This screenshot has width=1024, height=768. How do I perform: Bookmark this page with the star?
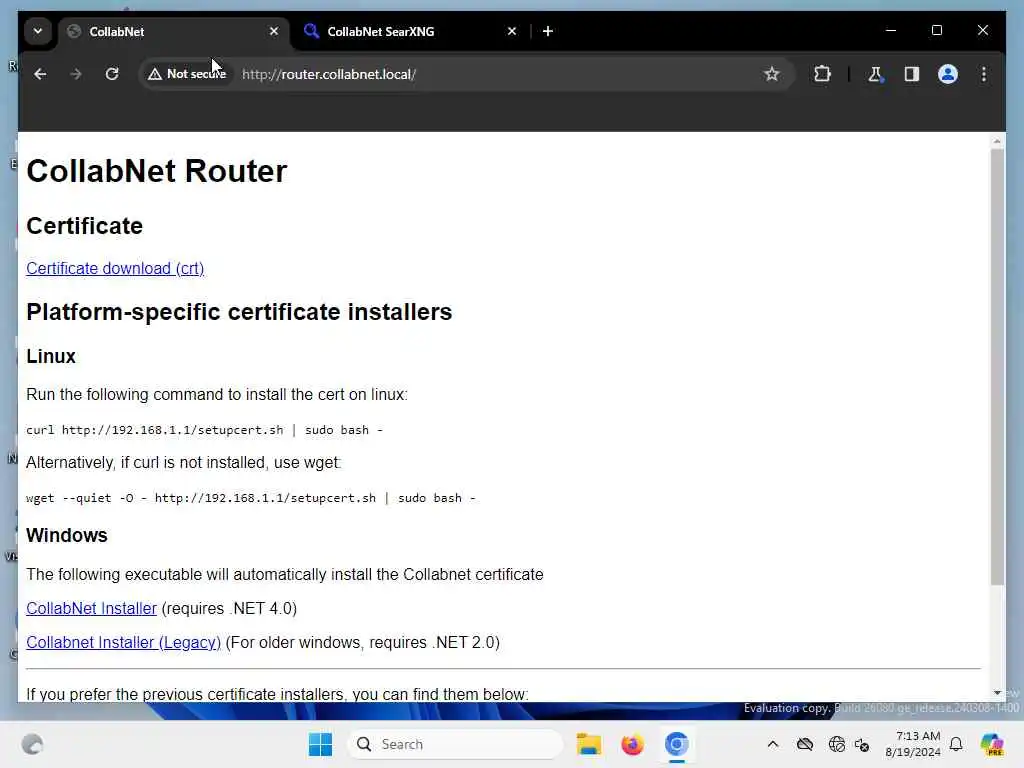click(771, 74)
